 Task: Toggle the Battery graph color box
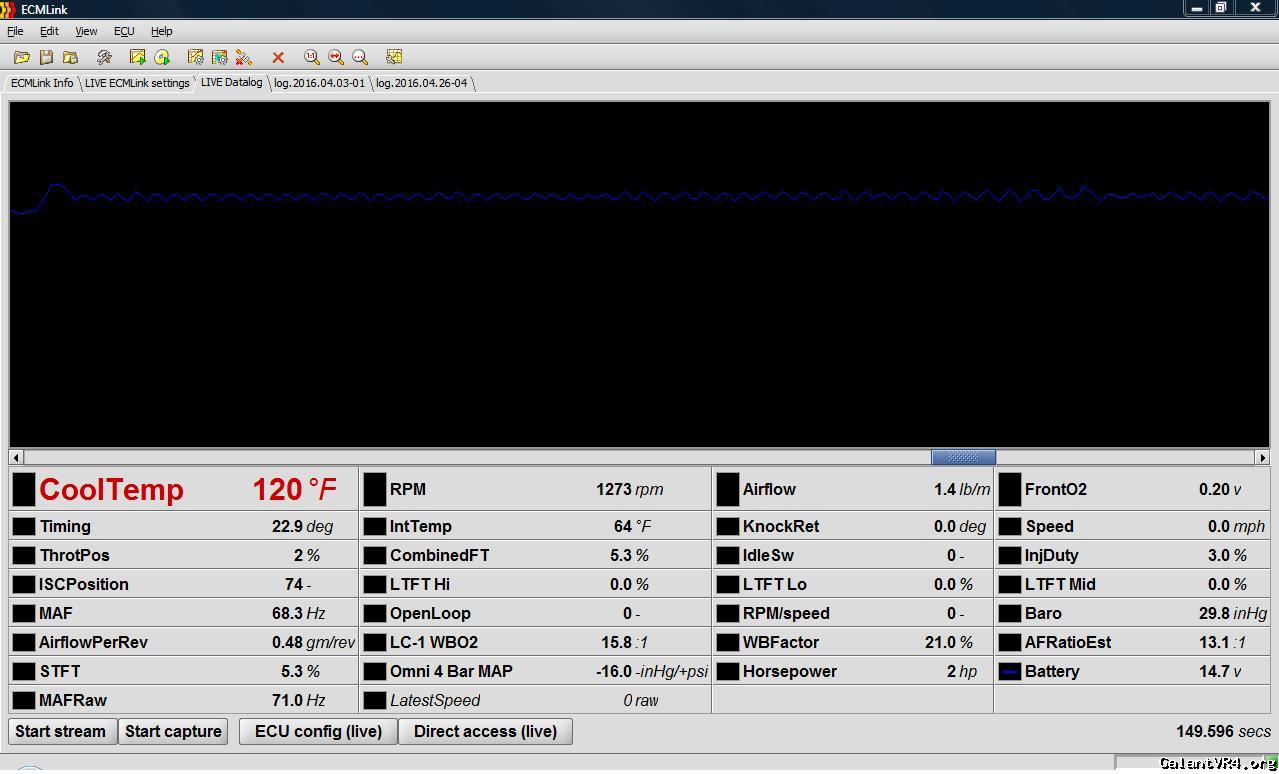tap(1010, 672)
